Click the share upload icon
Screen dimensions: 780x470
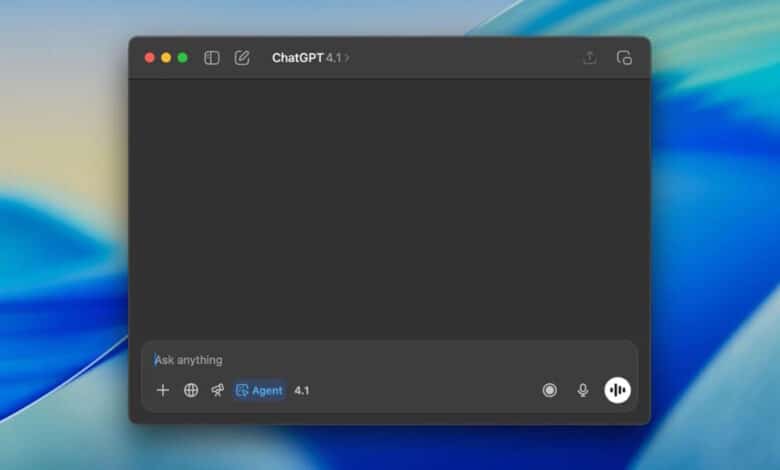pyautogui.click(x=590, y=58)
